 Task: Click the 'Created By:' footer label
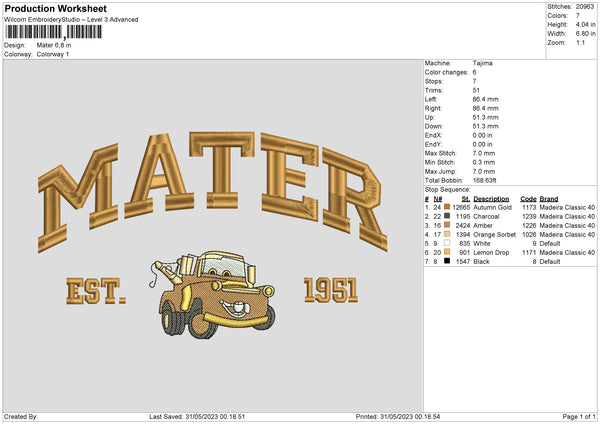(x=21, y=417)
